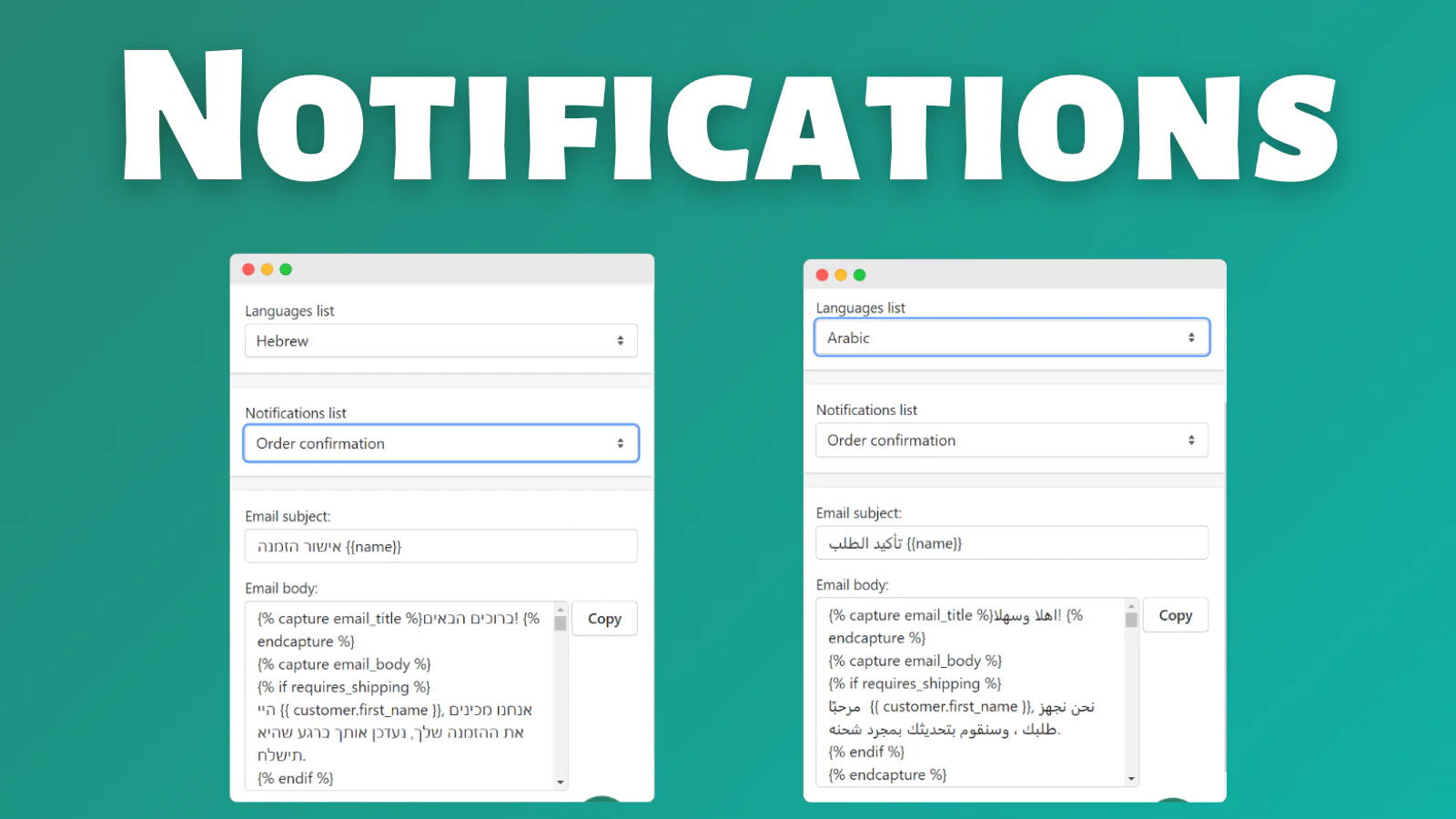
Task: Select the Hebrew Email subject field
Action: pos(440,546)
